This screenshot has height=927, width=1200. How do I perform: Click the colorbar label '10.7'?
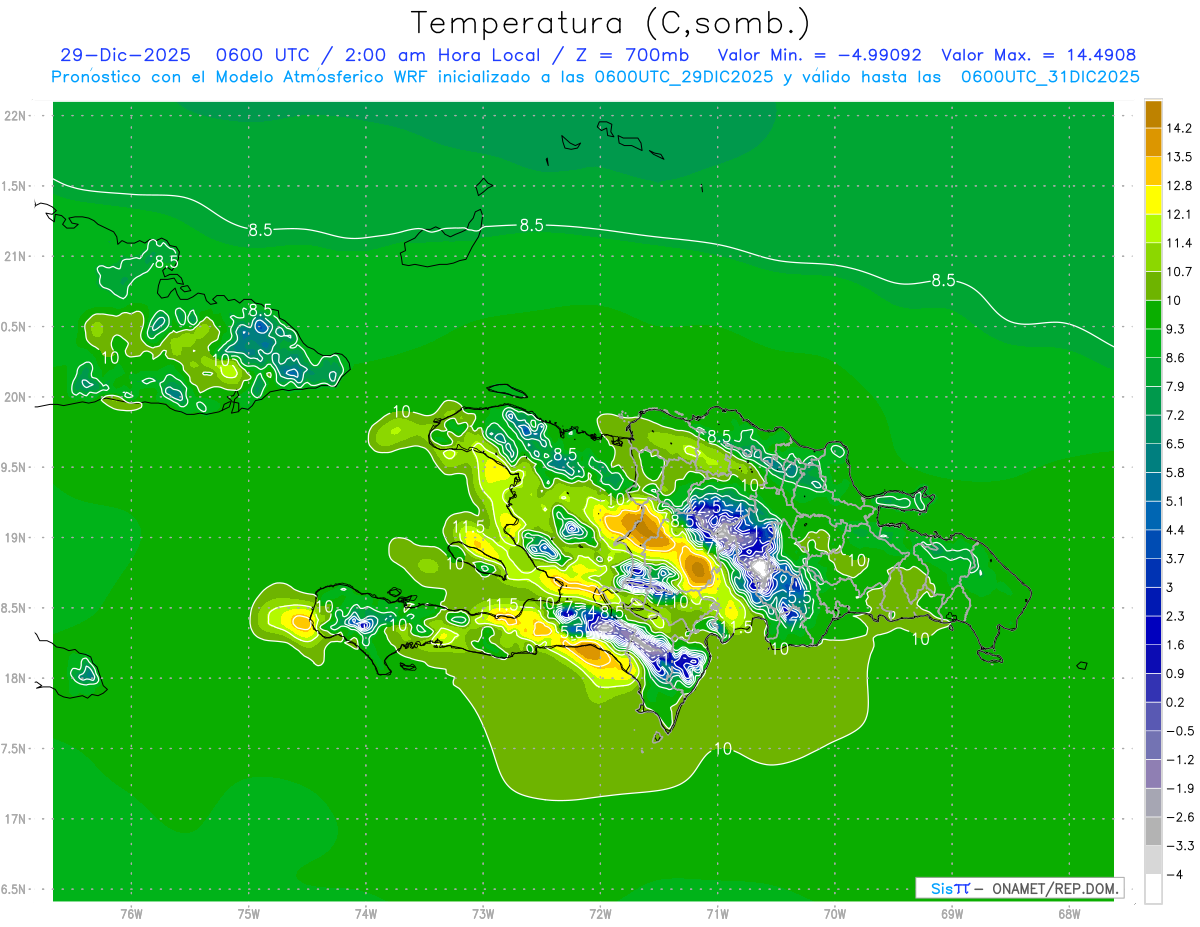(x=1181, y=272)
